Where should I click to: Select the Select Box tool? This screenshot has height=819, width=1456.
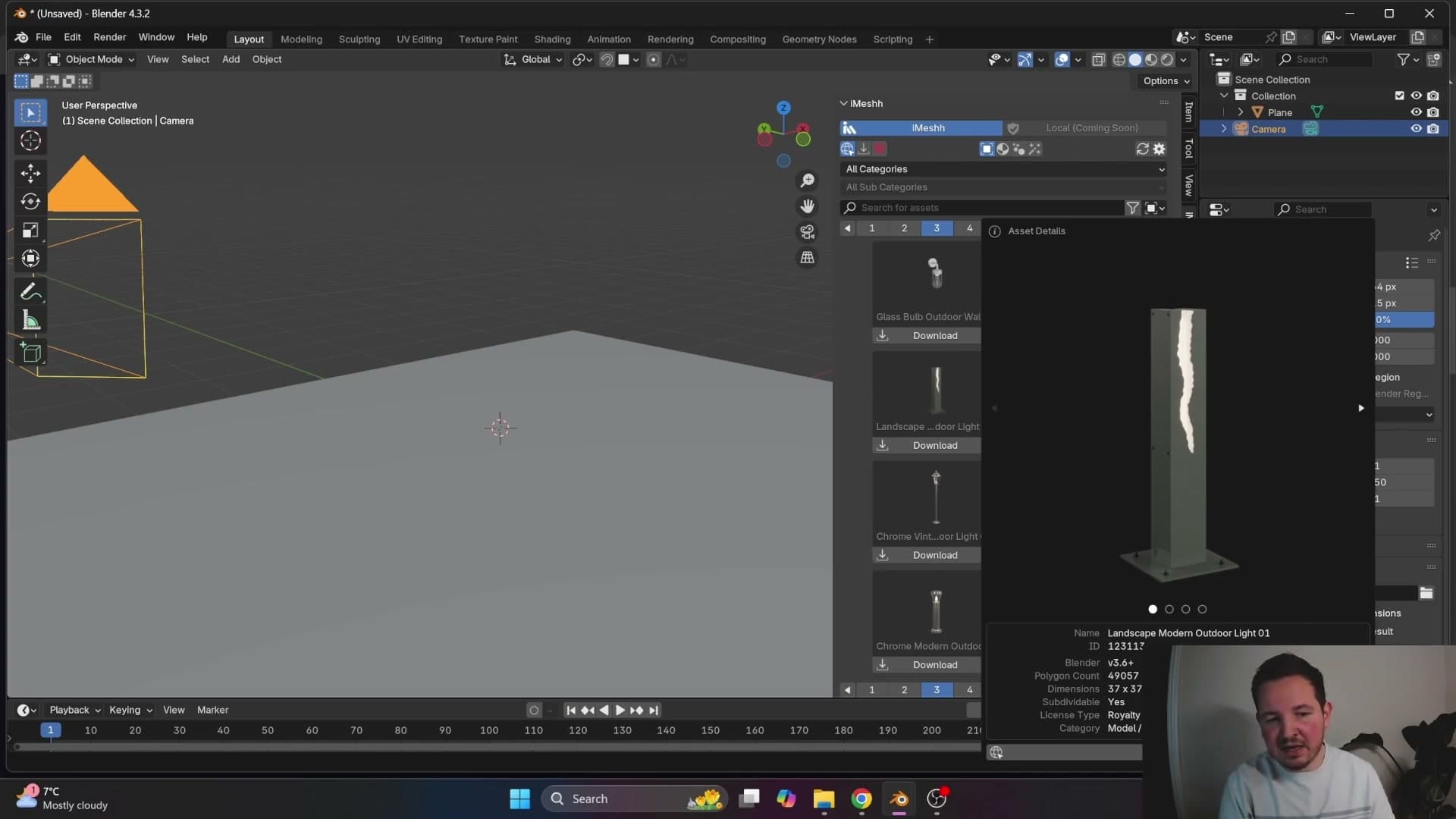[x=30, y=112]
